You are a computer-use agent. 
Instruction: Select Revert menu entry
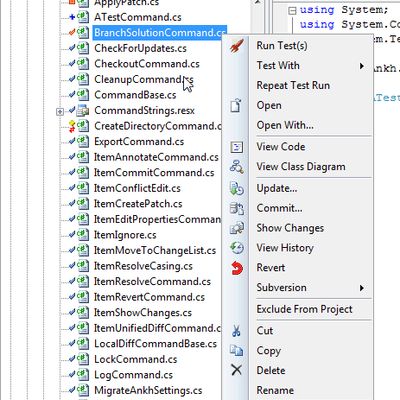tap(271, 268)
